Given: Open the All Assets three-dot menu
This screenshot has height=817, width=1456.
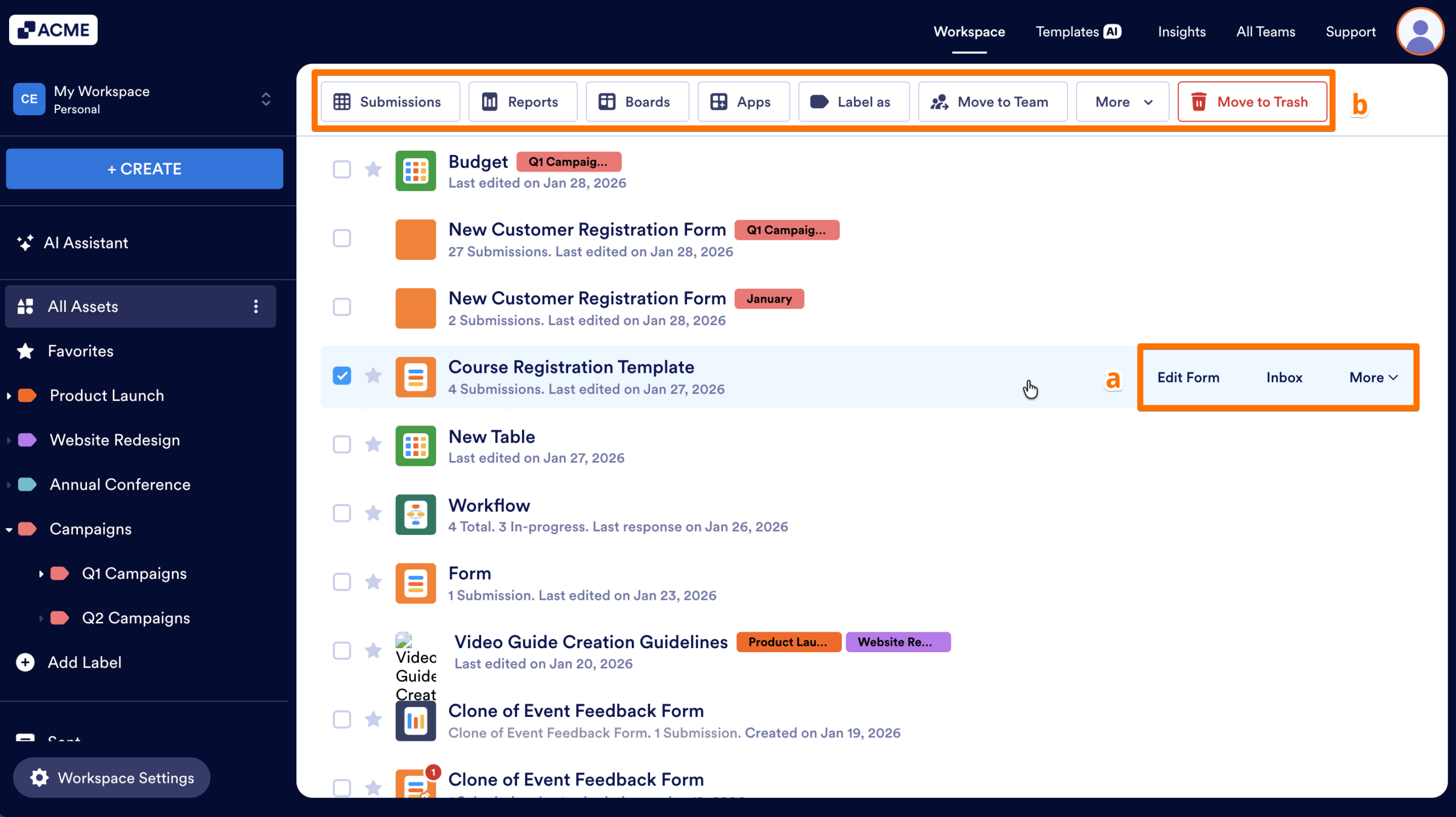Looking at the screenshot, I should (x=256, y=306).
